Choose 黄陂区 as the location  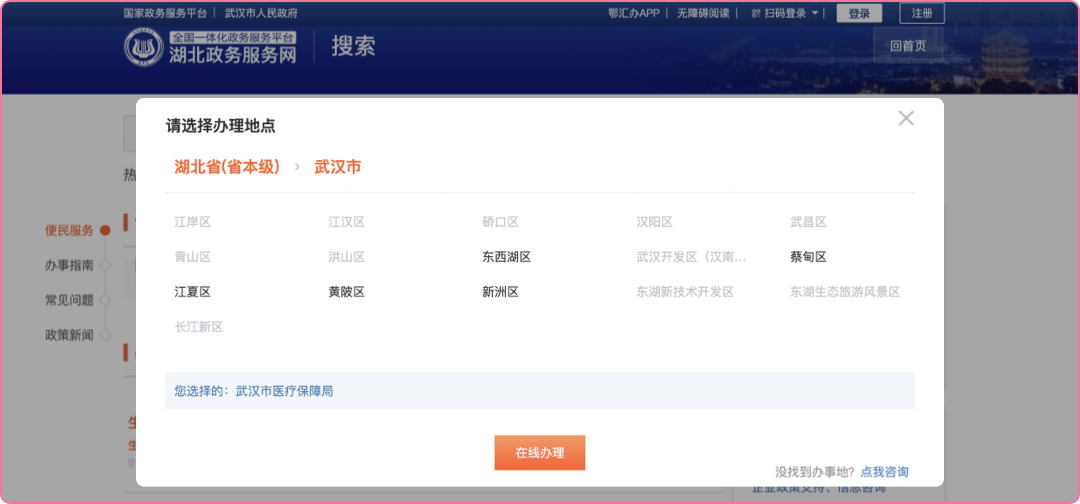pyautogui.click(x=346, y=292)
